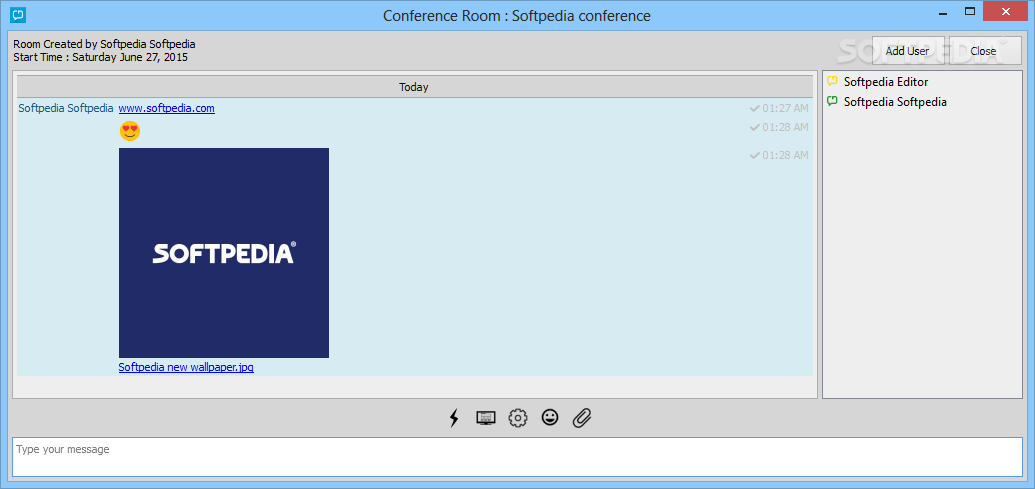This screenshot has width=1035, height=489.
Task: Click the app logo icon in title bar
Action: click(x=18, y=14)
